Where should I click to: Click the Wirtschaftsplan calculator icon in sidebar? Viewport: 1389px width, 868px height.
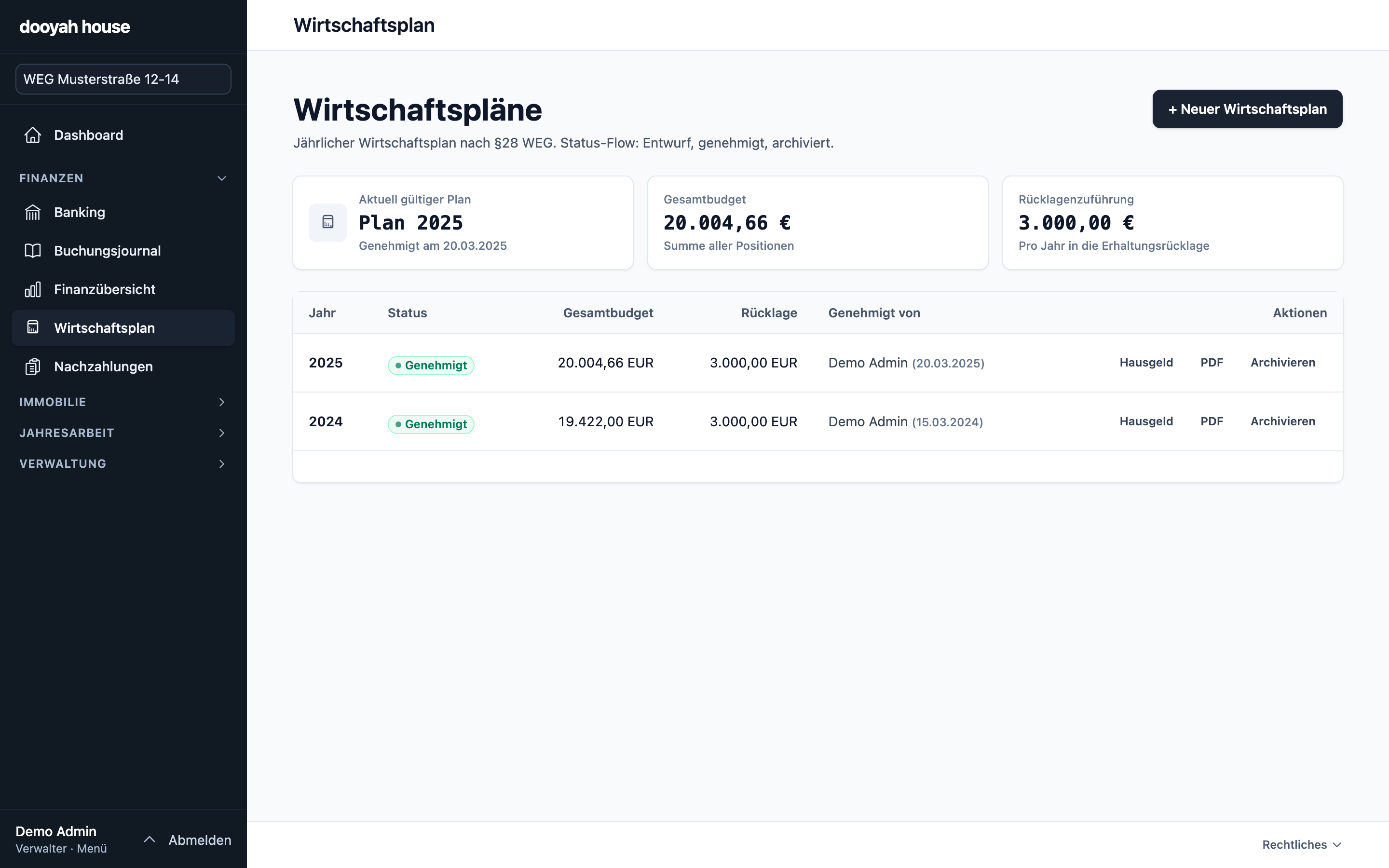tap(33, 328)
